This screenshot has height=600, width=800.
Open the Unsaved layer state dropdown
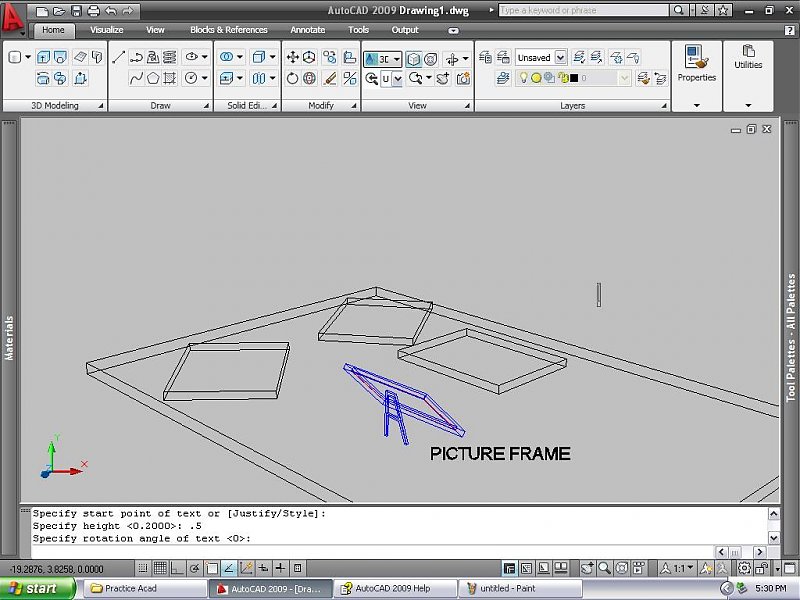560,58
